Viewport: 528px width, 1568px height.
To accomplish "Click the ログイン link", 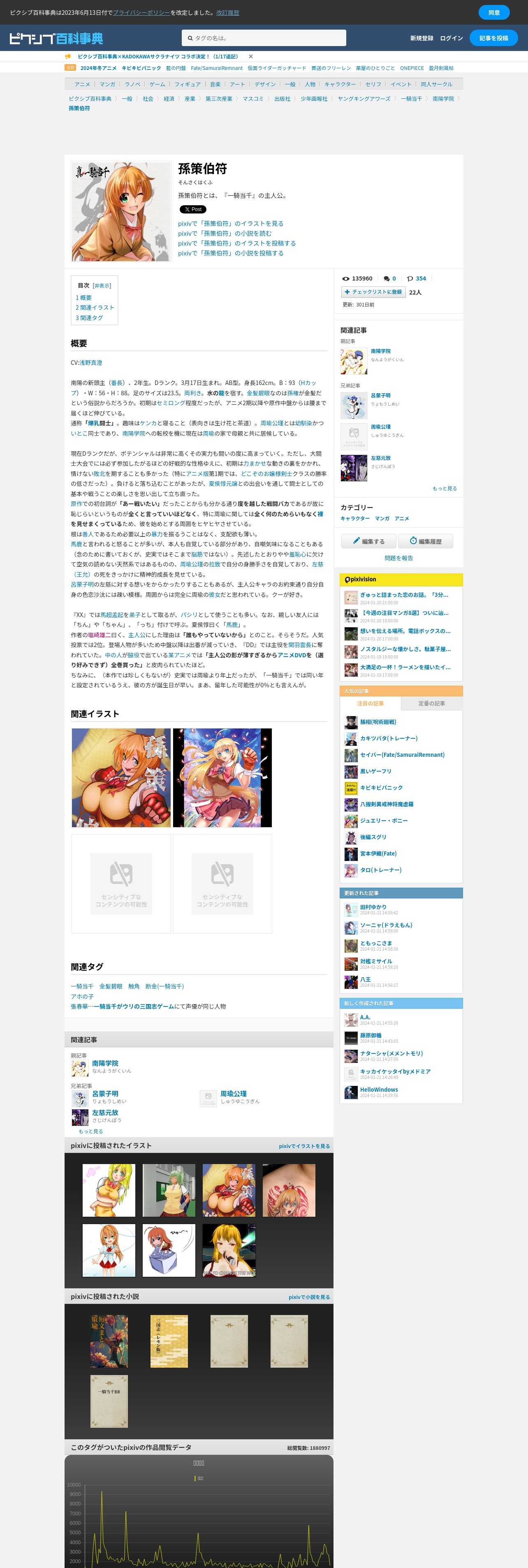I will 452,38.
